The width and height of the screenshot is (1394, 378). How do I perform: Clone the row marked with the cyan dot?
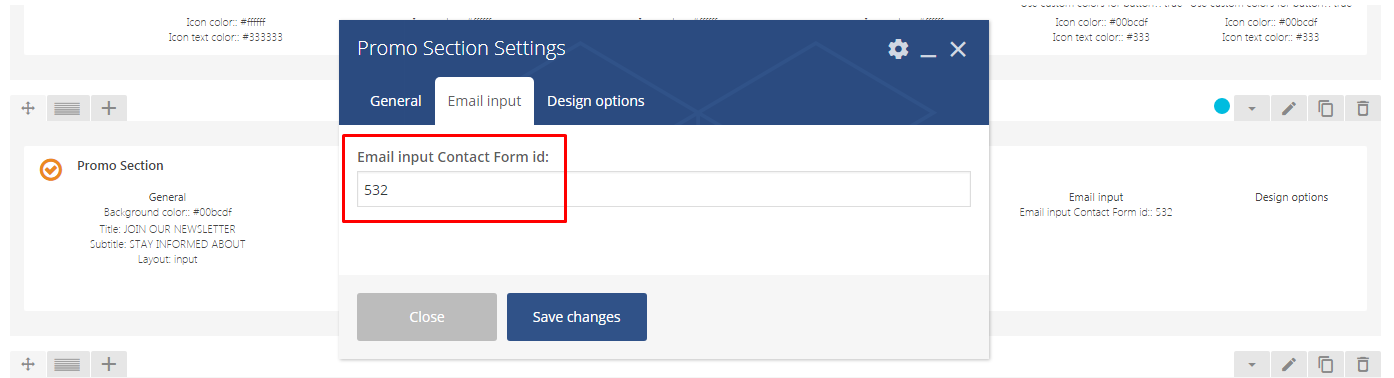click(x=1326, y=108)
